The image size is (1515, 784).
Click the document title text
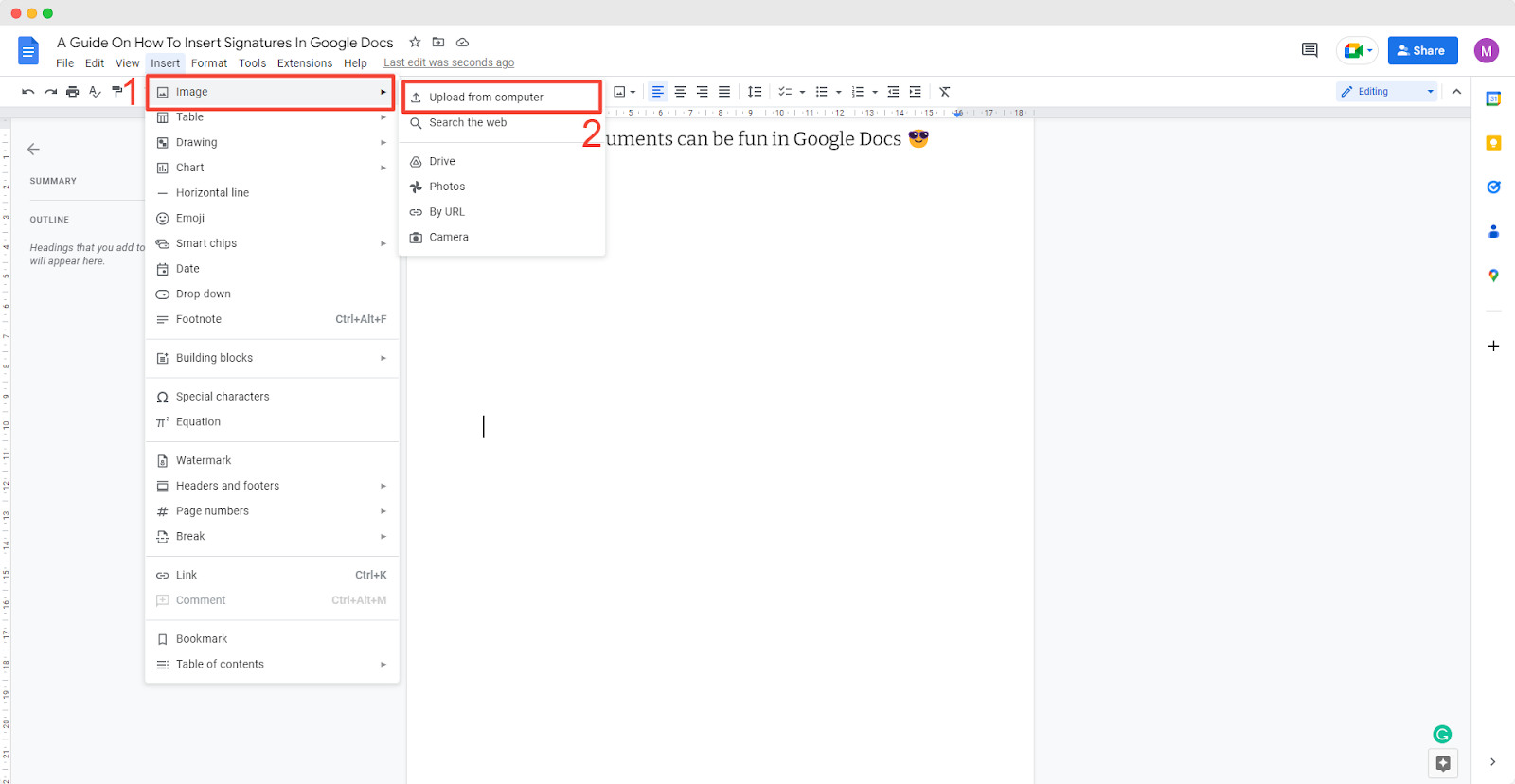[224, 43]
